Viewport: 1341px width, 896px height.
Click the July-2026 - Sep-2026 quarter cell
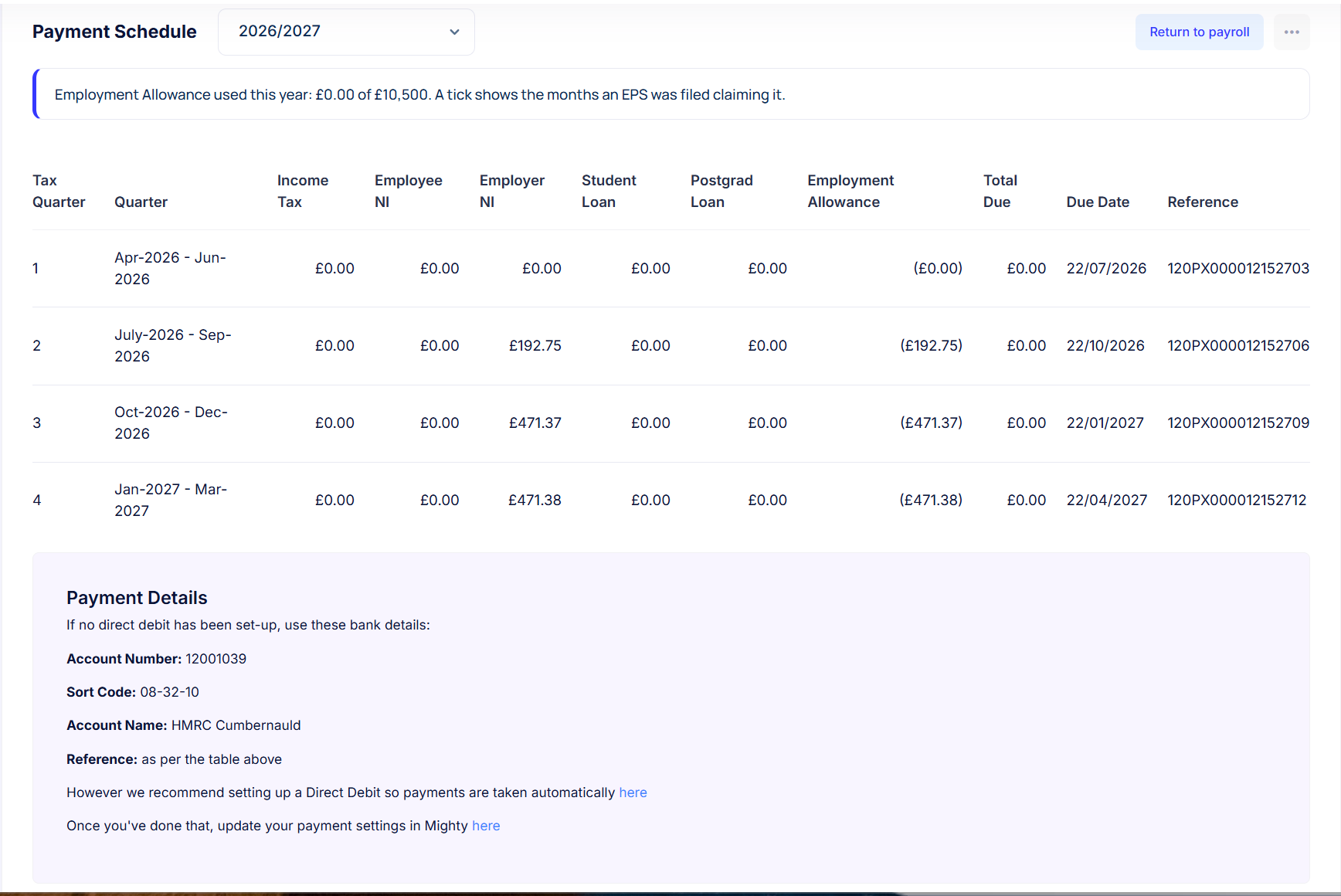coord(173,345)
